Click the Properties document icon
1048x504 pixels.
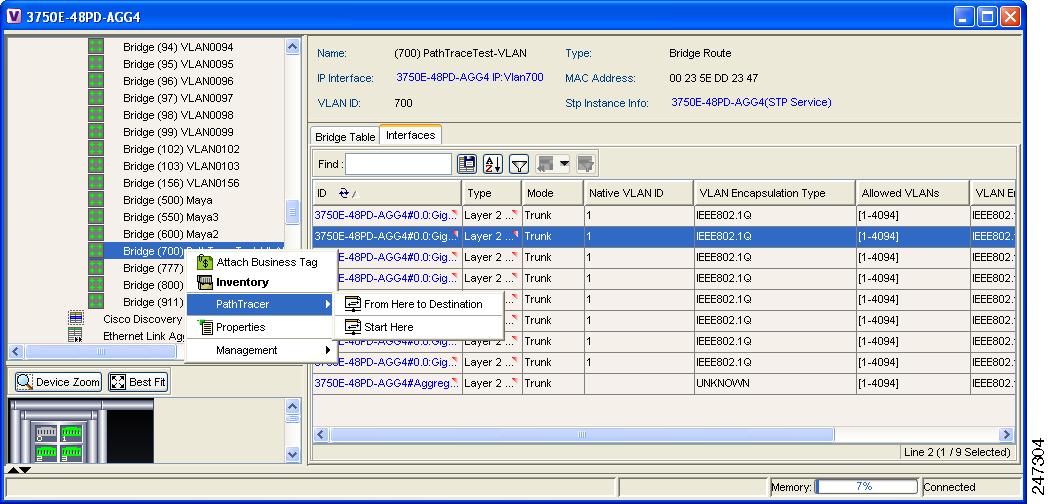point(205,327)
